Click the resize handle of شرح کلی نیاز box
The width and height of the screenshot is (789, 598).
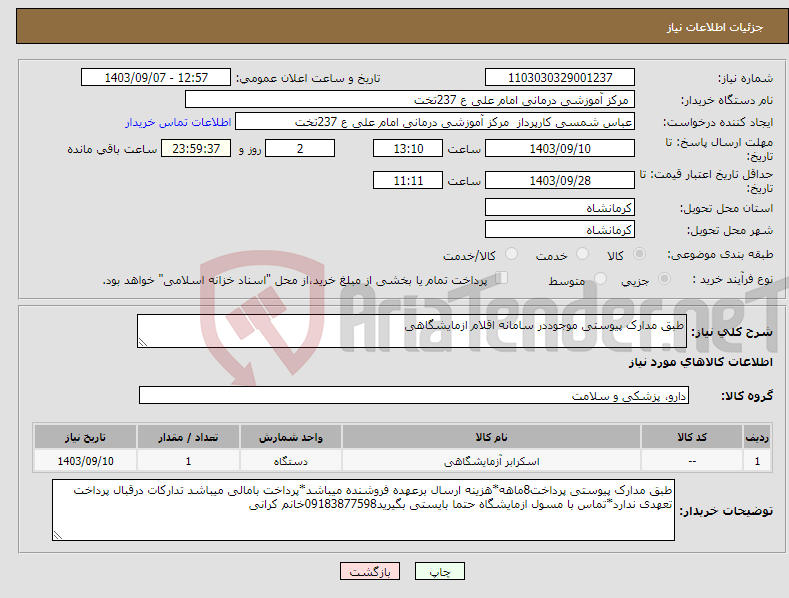pyautogui.click(x=143, y=342)
